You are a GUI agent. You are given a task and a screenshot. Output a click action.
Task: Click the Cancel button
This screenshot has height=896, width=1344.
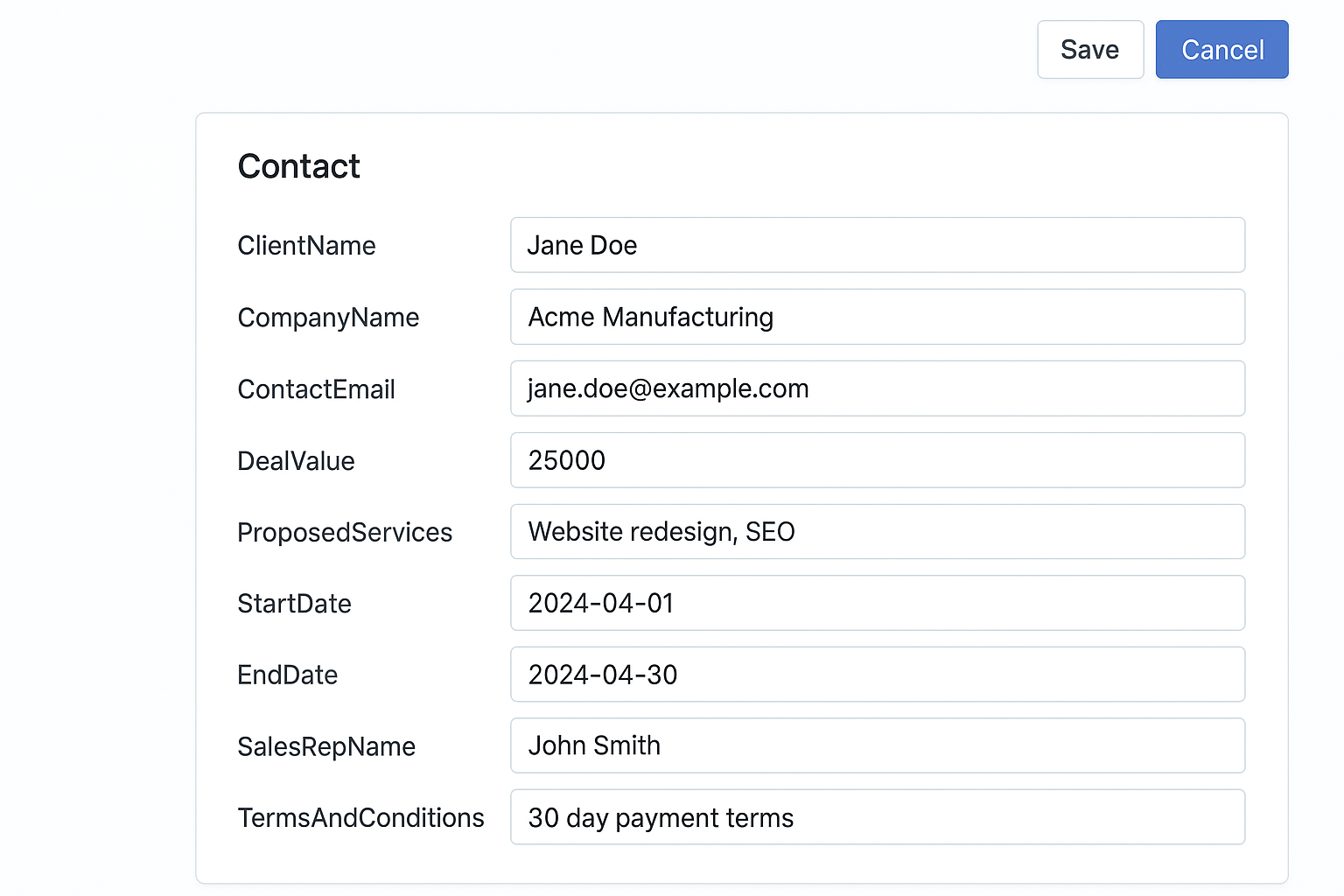click(1221, 49)
